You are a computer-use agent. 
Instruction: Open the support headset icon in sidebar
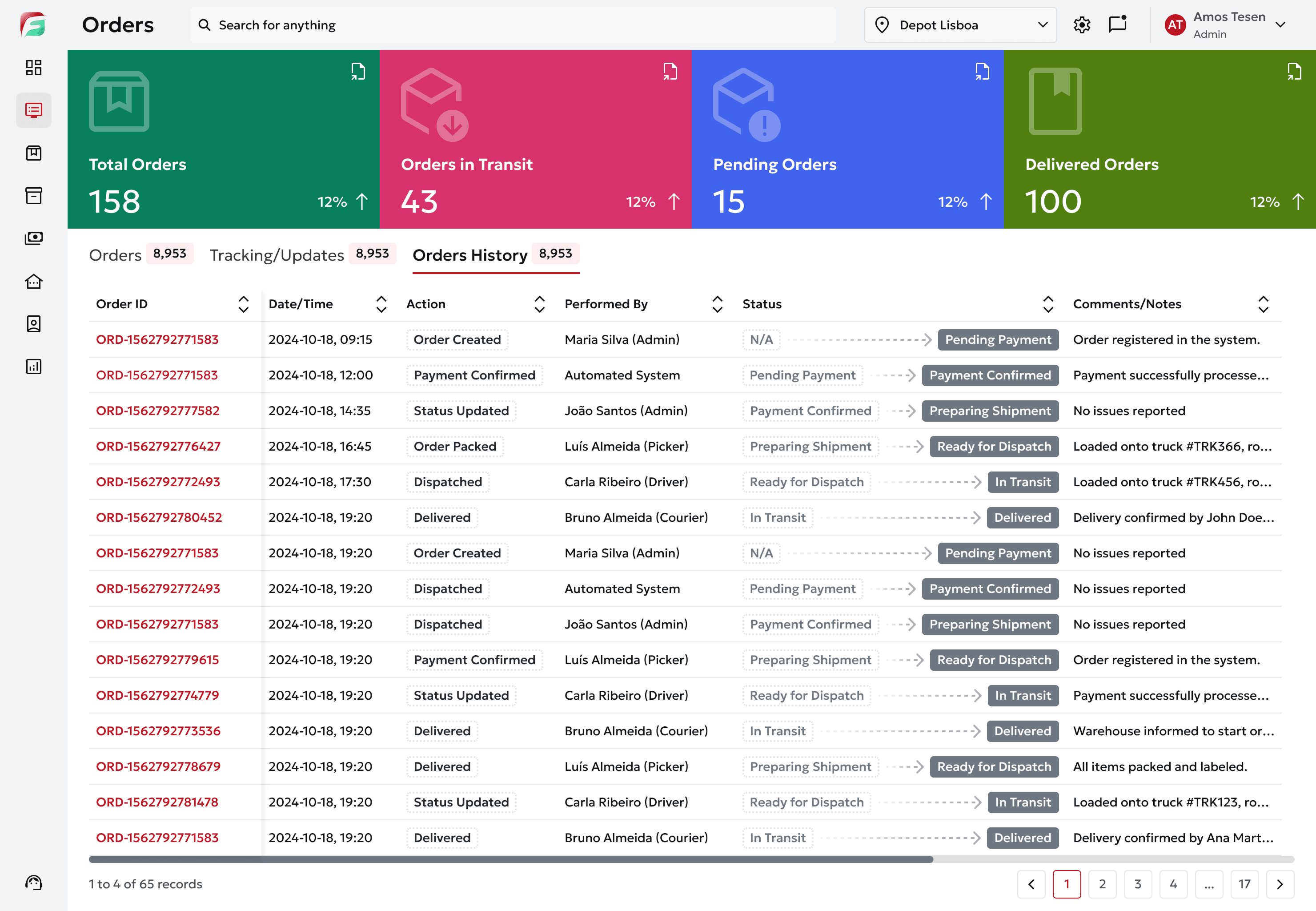[x=34, y=883]
